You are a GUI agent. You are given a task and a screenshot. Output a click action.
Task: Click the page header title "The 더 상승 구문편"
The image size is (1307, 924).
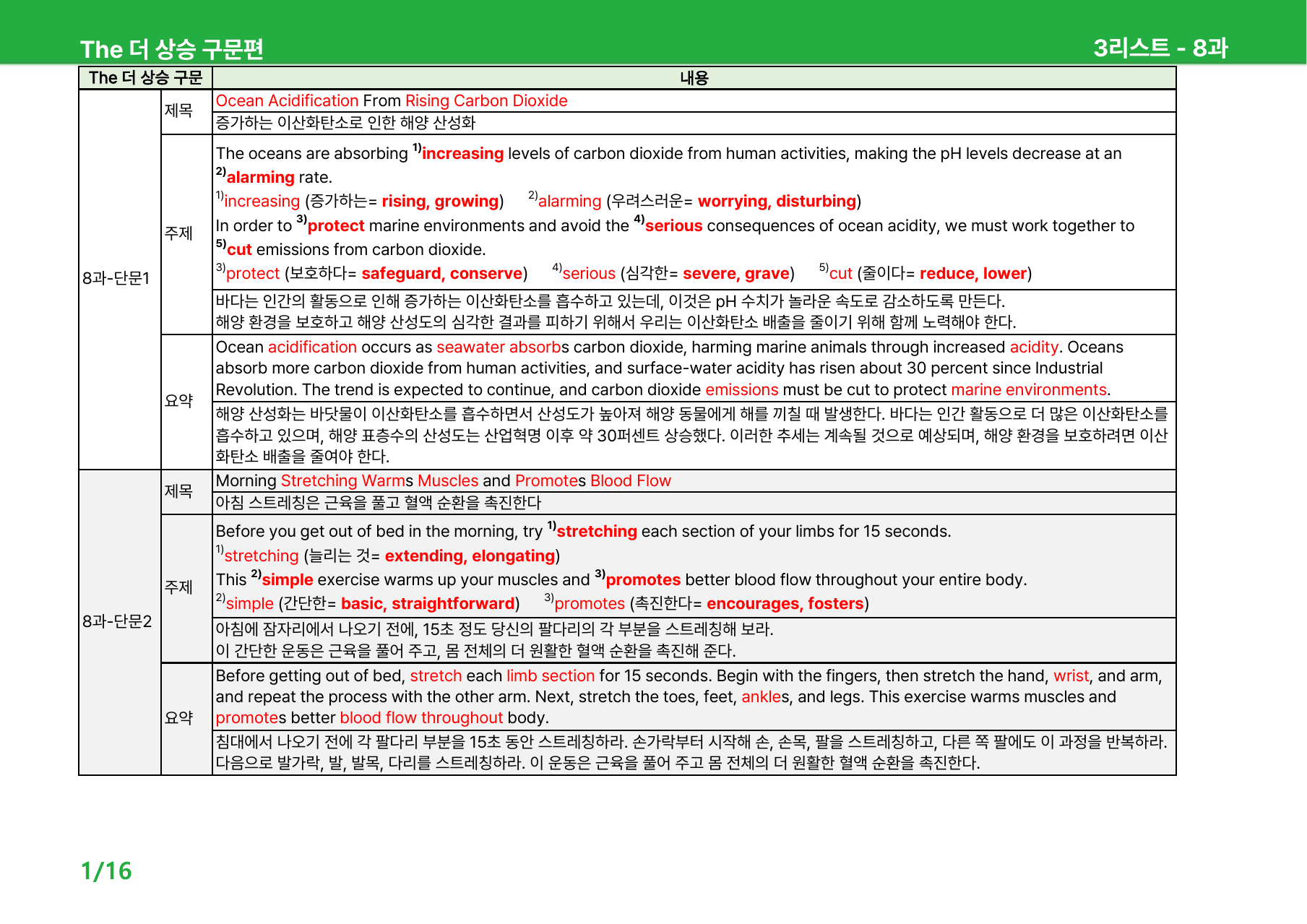coord(172,49)
